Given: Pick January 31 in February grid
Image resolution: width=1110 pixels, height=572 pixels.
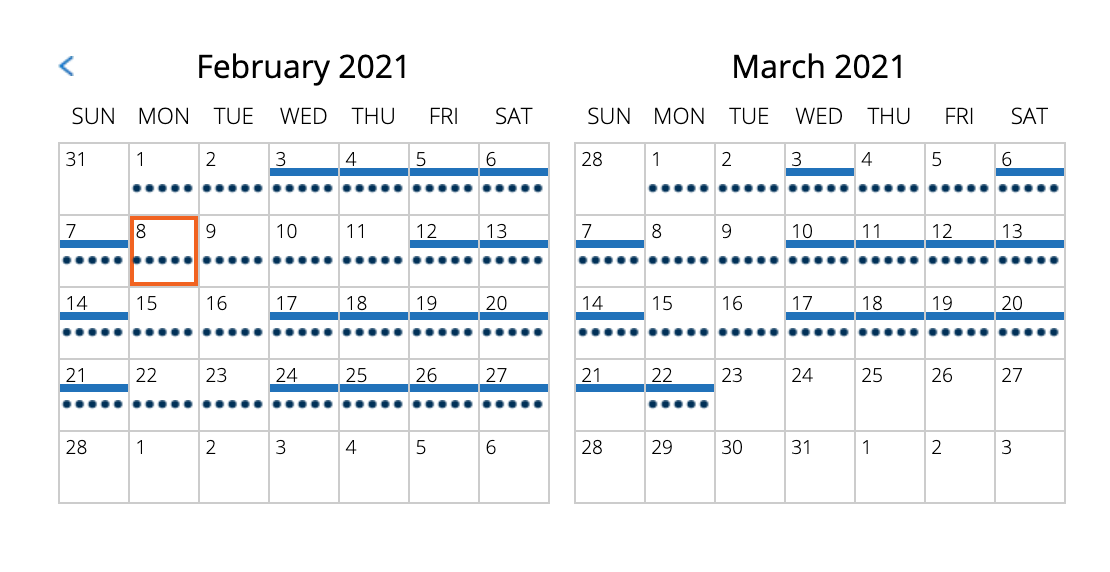Looking at the screenshot, I should coord(94,178).
